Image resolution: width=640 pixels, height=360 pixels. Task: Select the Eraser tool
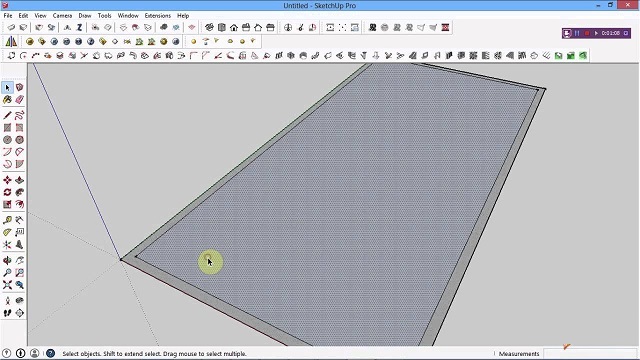point(19,100)
